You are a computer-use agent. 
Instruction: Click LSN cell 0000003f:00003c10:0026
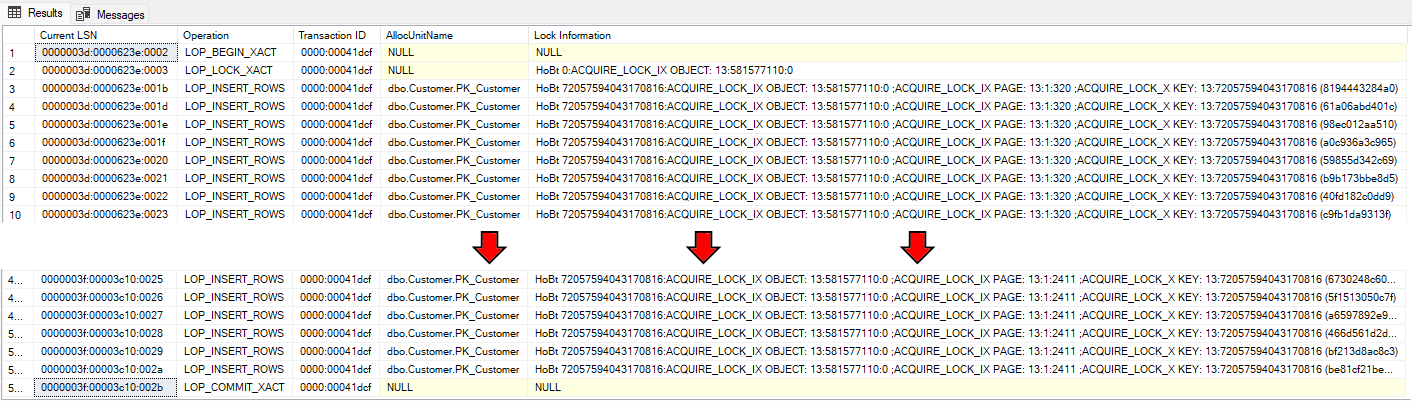click(x=107, y=297)
